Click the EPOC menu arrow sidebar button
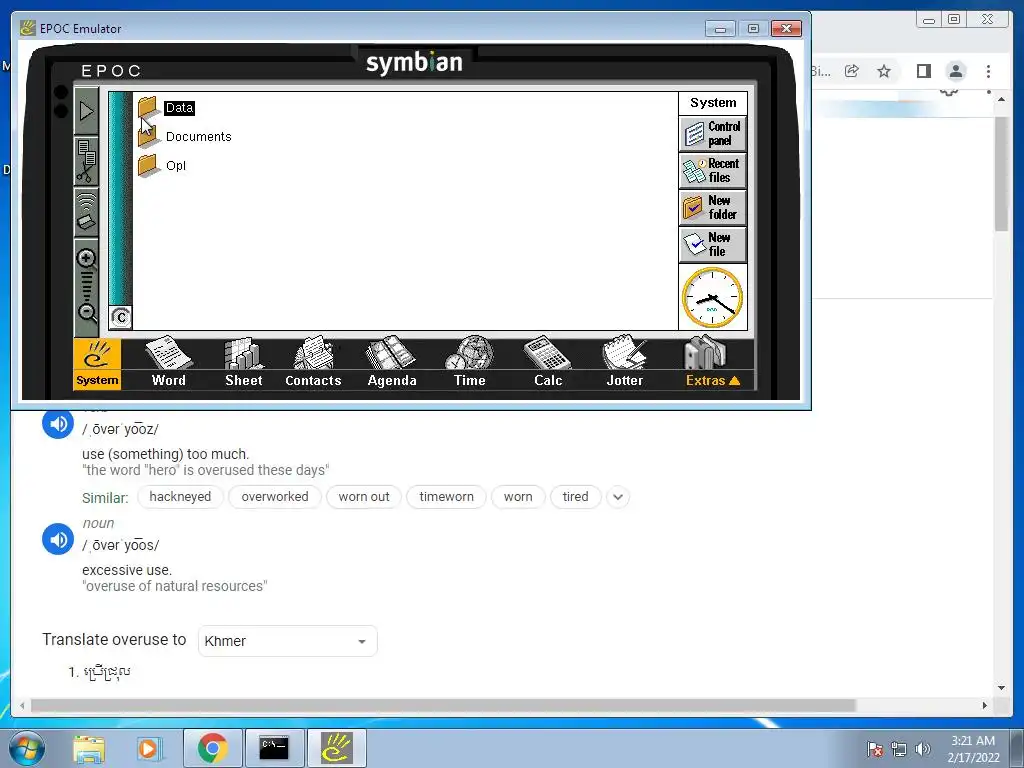 point(86,112)
